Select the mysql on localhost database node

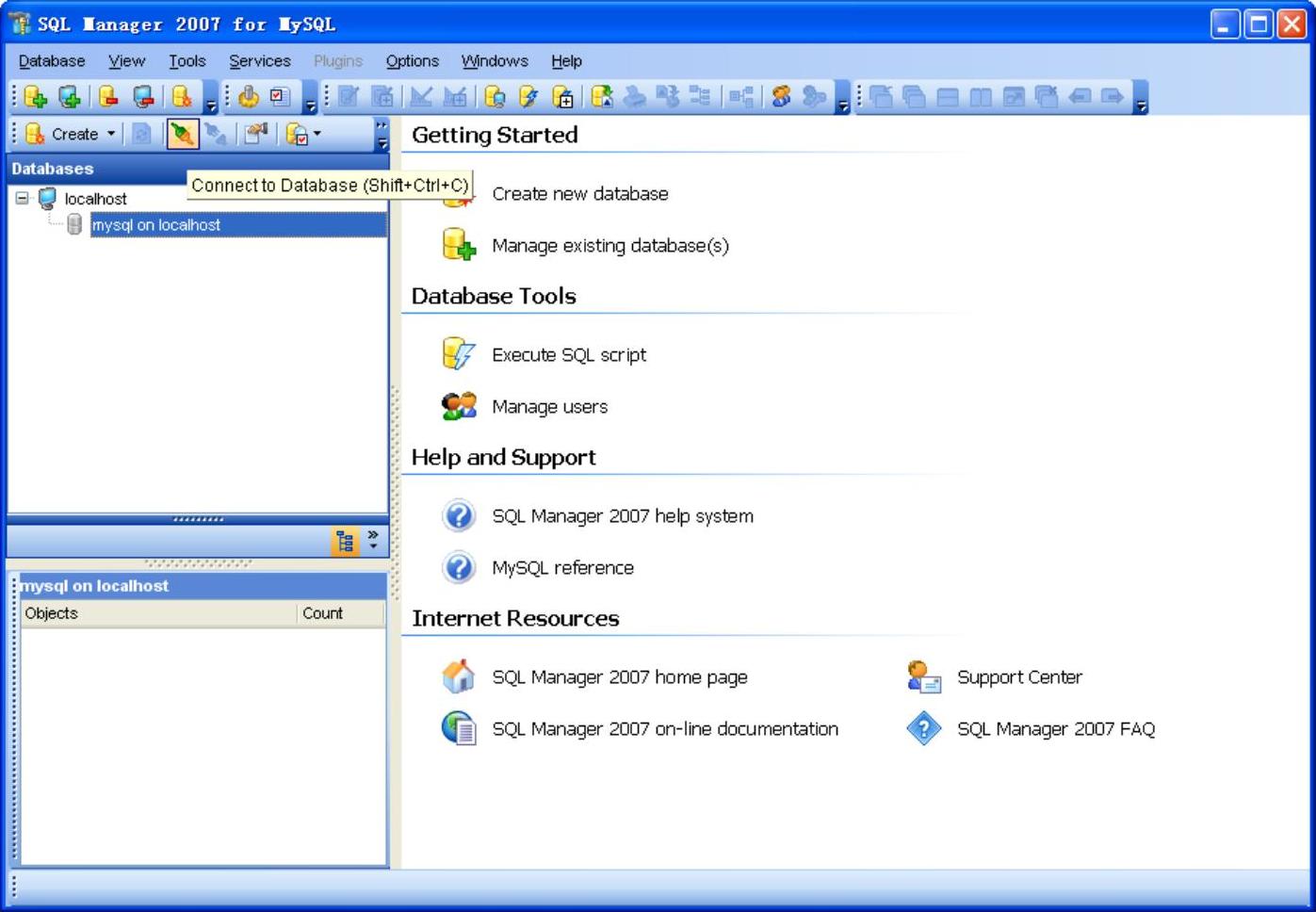coord(238,224)
